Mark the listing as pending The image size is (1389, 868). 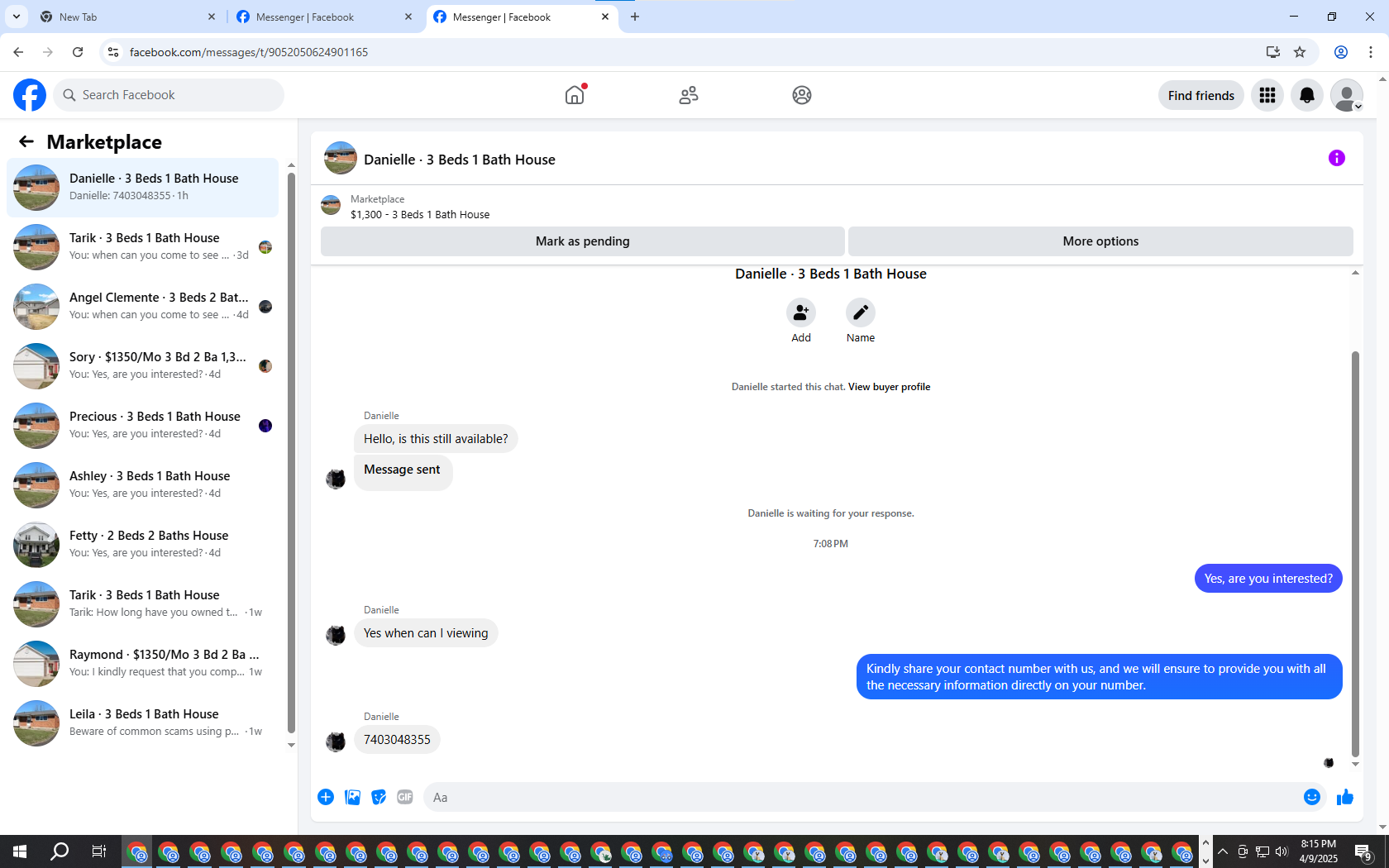point(583,241)
